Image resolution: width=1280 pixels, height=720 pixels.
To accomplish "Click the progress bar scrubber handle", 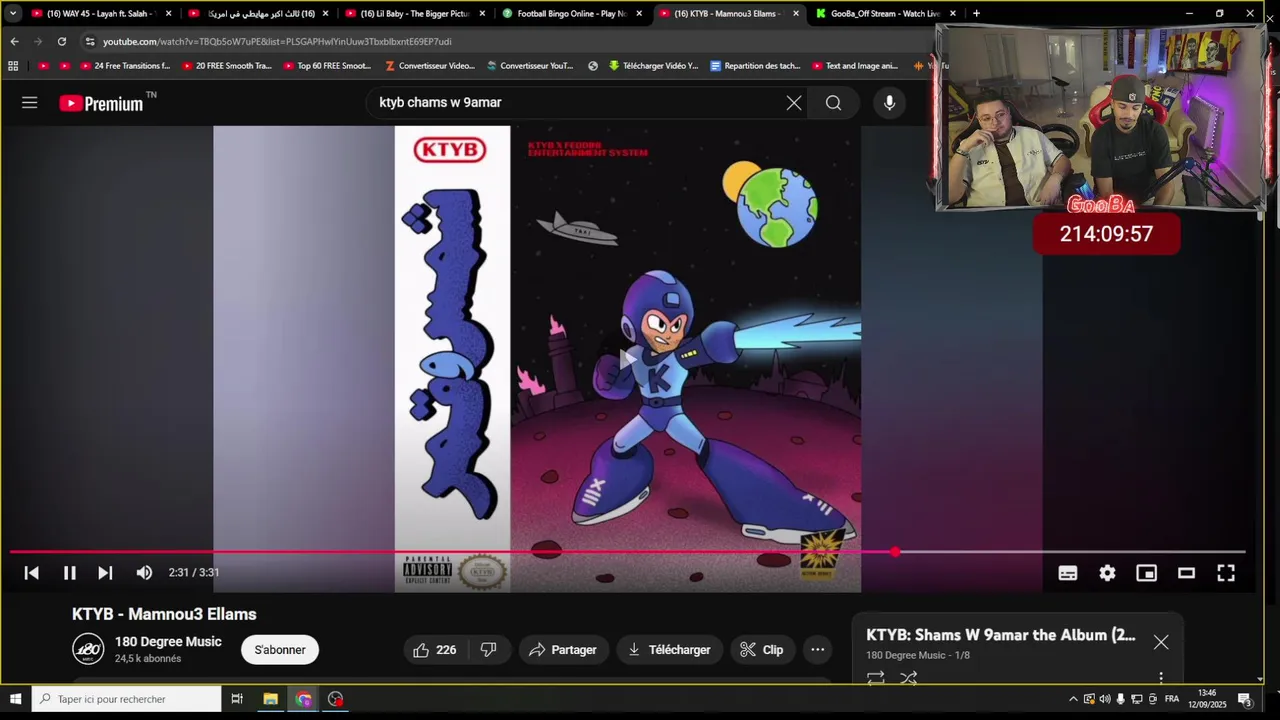I will (x=895, y=552).
